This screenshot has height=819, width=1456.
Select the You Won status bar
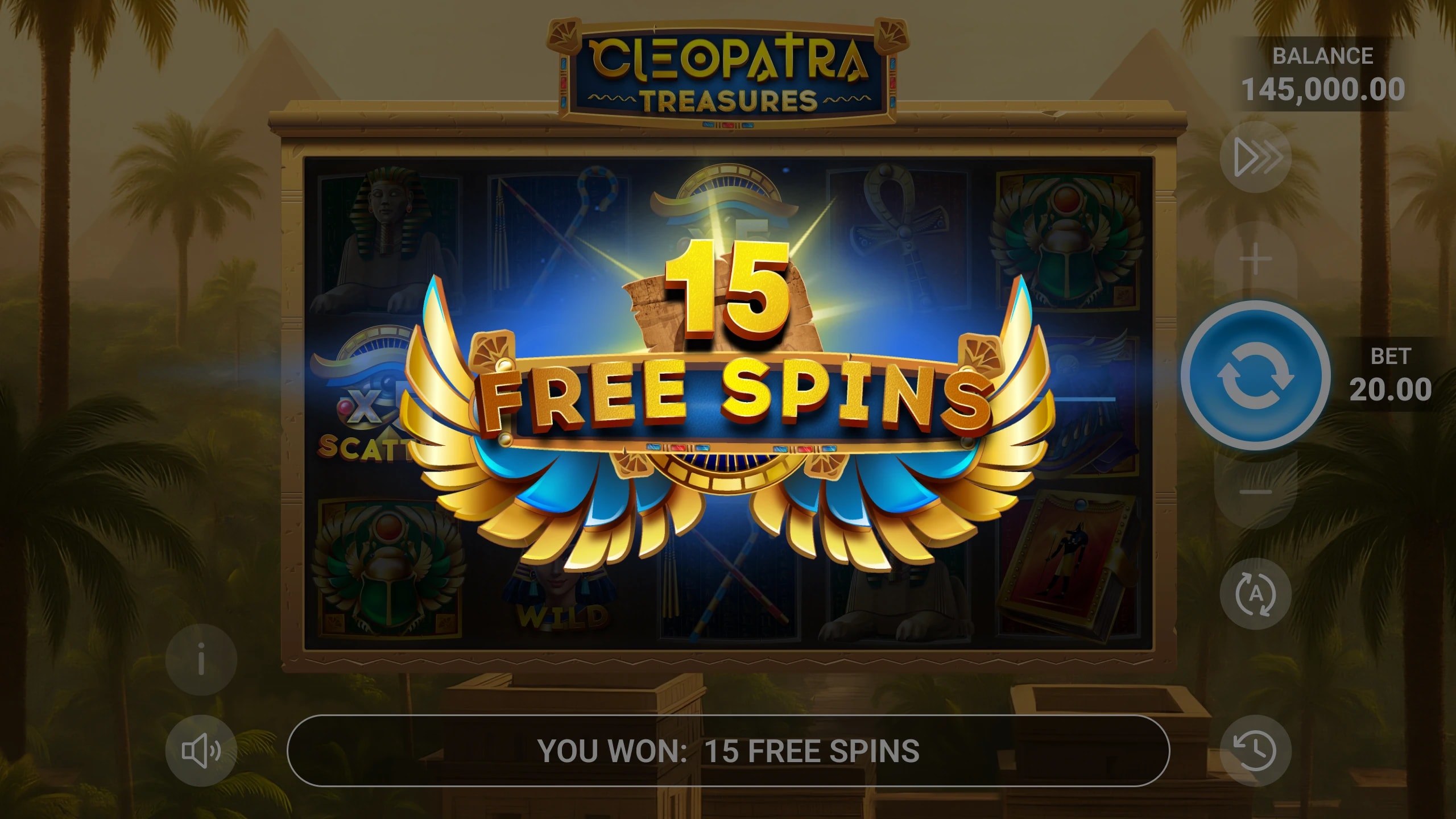[x=728, y=751]
